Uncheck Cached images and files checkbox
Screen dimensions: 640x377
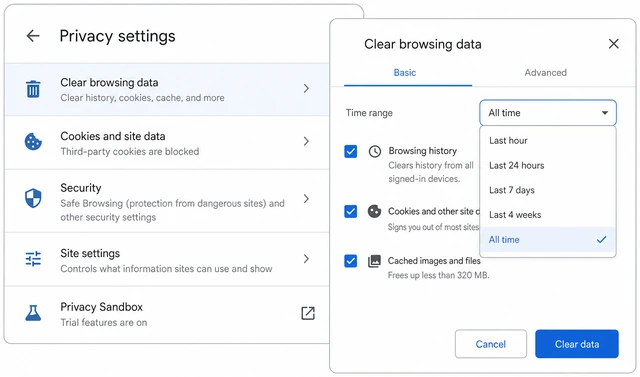351,261
